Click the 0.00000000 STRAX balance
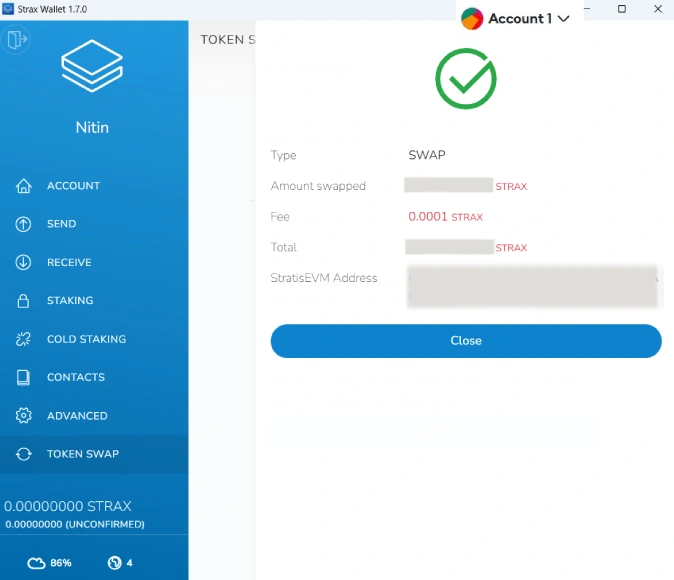This screenshot has width=674, height=580. (67, 506)
